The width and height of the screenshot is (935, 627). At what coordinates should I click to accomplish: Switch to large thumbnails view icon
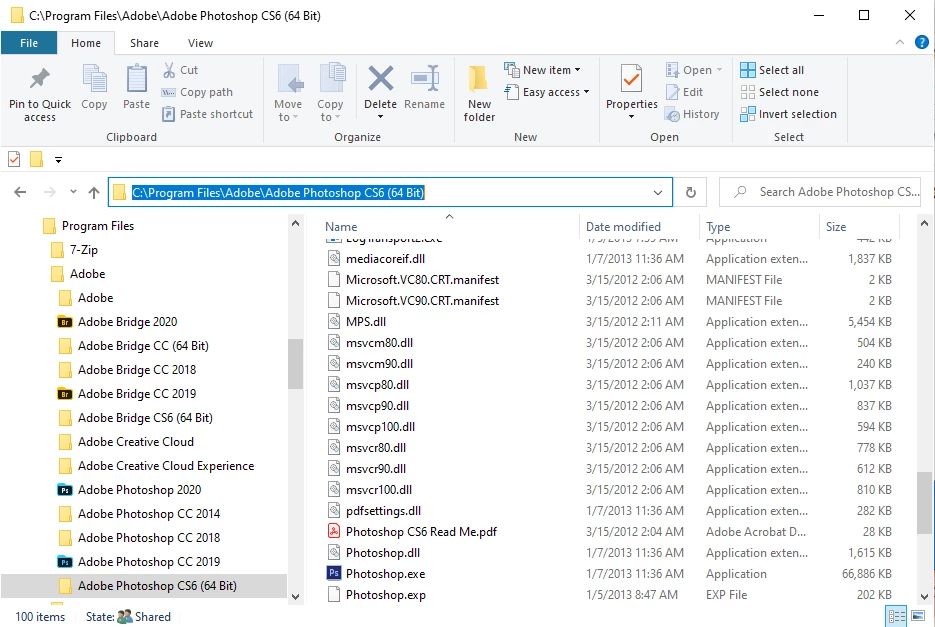pyautogui.click(x=919, y=616)
